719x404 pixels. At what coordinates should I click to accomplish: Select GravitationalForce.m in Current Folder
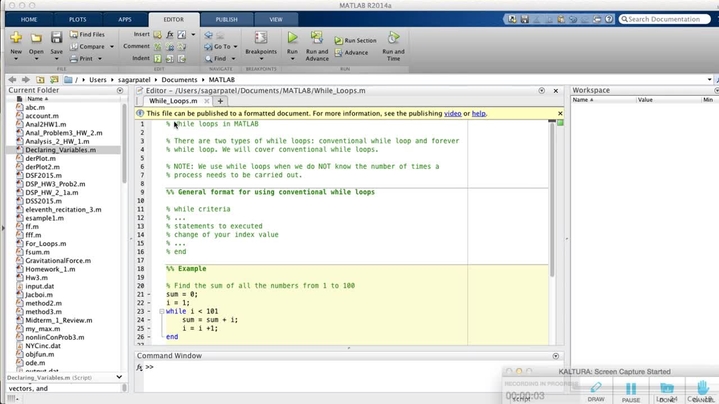pos(58,260)
